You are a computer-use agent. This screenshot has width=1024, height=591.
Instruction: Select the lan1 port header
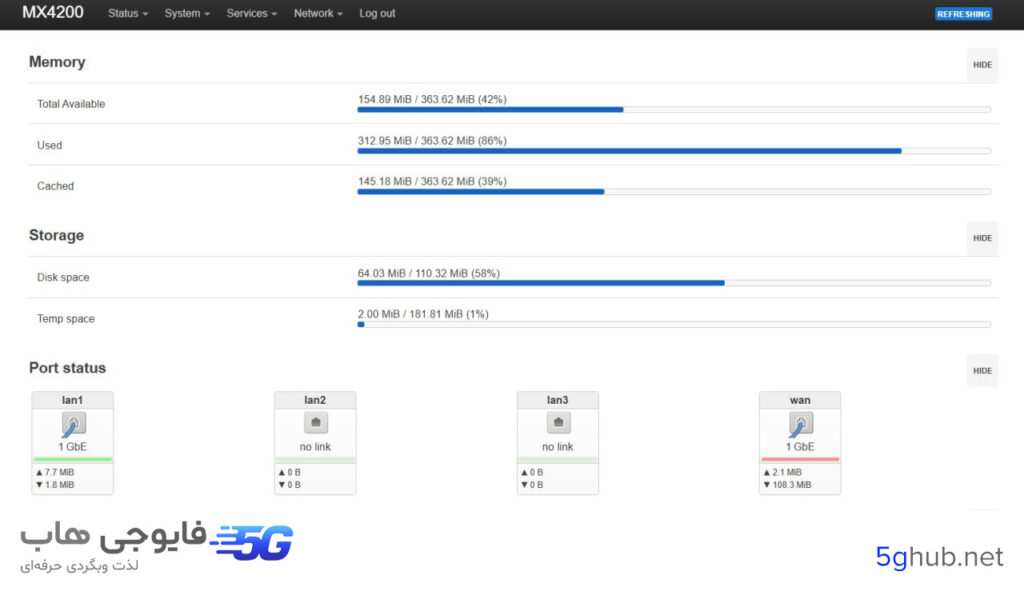click(72, 400)
